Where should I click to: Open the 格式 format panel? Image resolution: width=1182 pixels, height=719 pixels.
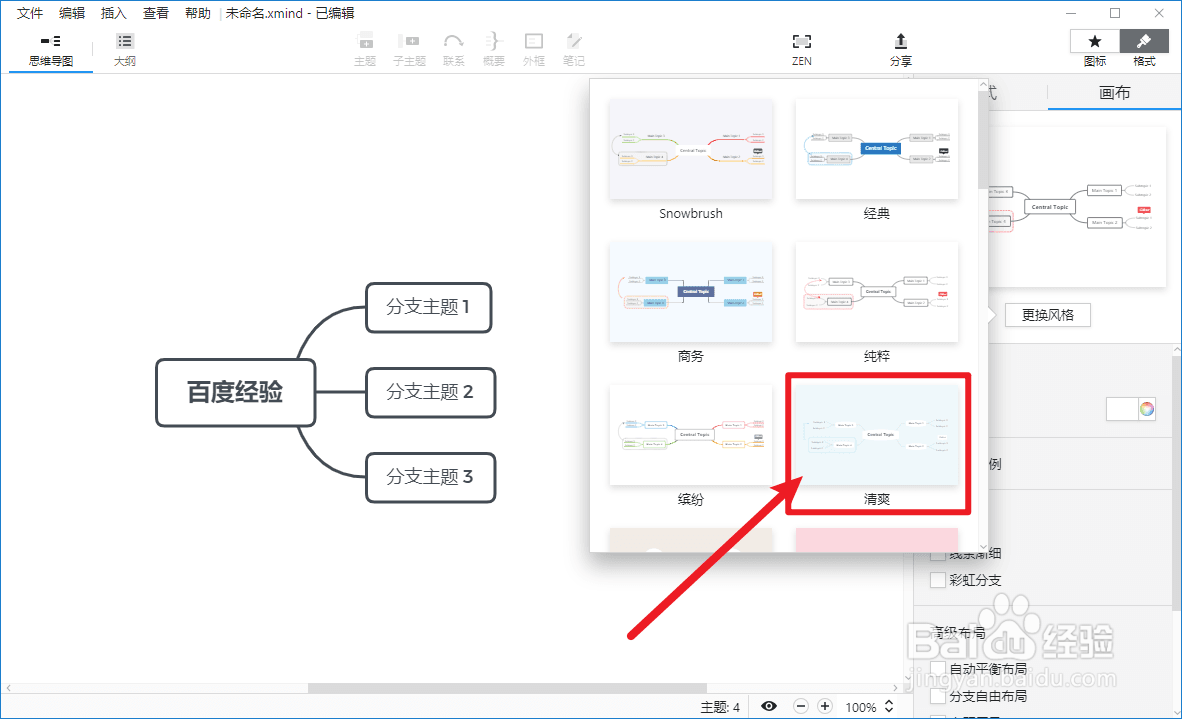pos(1144,49)
